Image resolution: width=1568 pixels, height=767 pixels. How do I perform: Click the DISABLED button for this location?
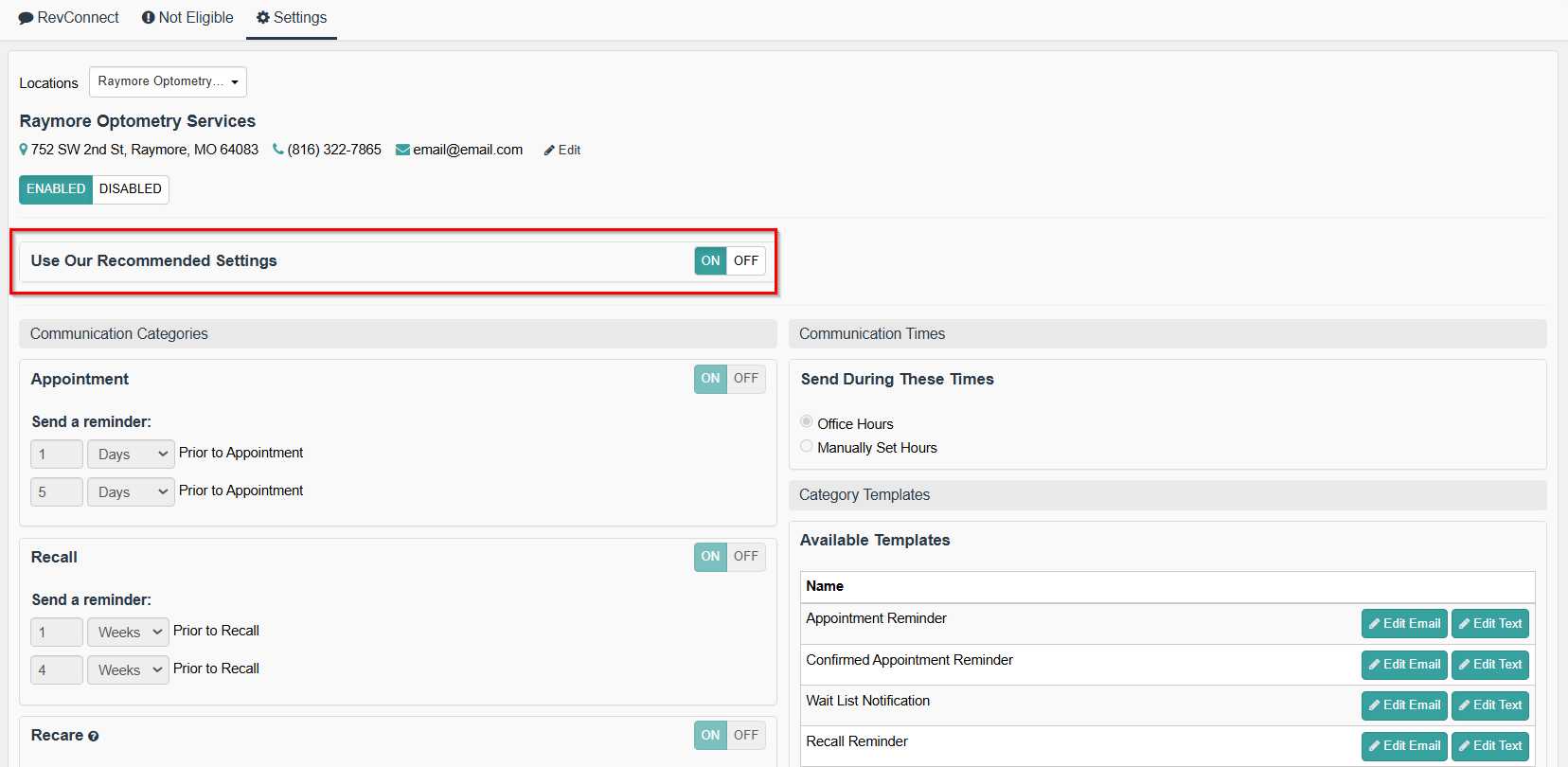point(131,189)
